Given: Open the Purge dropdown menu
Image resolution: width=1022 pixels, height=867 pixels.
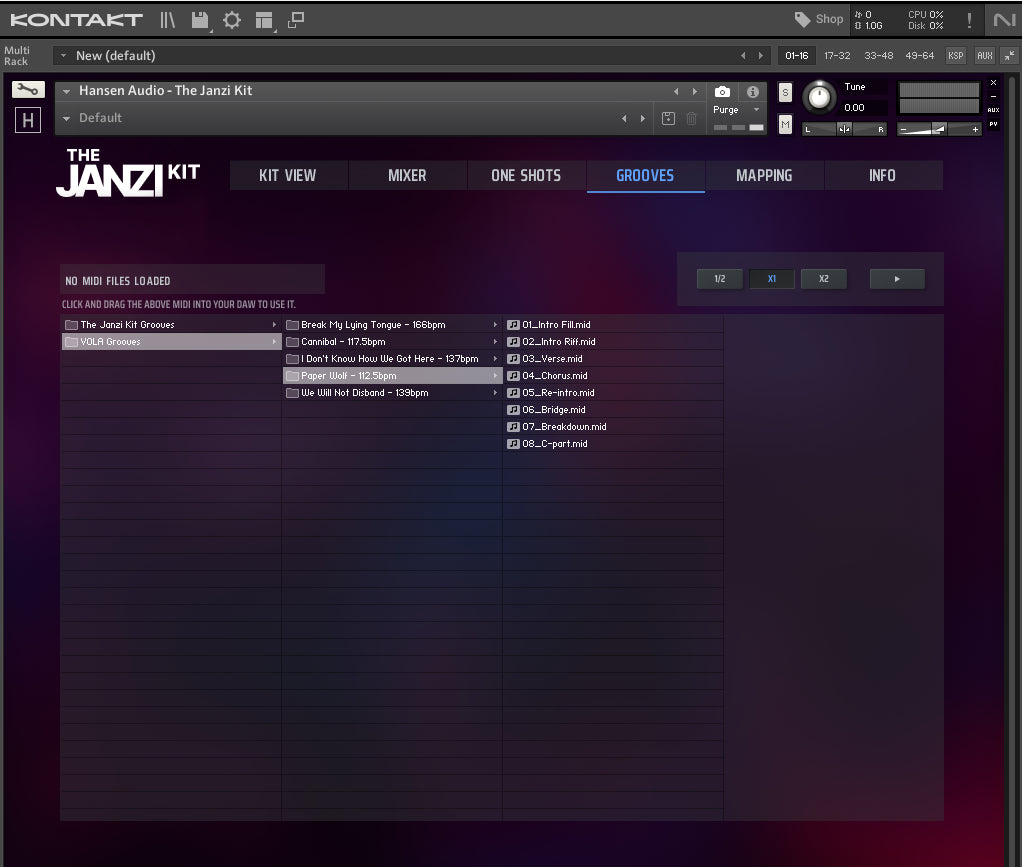Looking at the screenshot, I should 737,110.
